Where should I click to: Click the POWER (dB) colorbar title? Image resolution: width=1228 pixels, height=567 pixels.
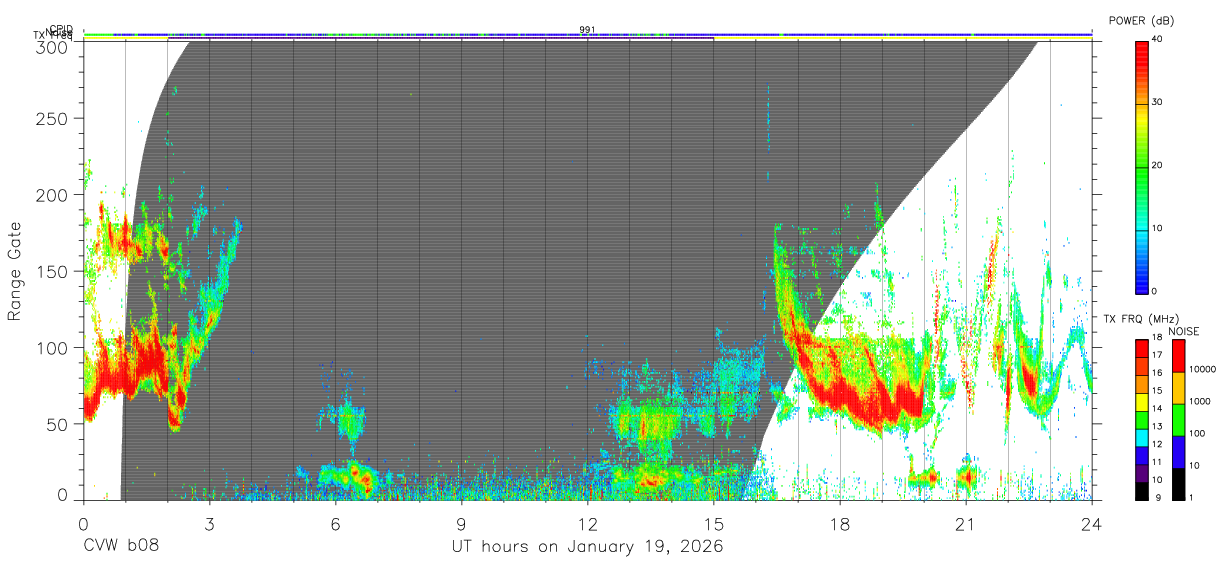pyautogui.click(x=1142, y=20)
